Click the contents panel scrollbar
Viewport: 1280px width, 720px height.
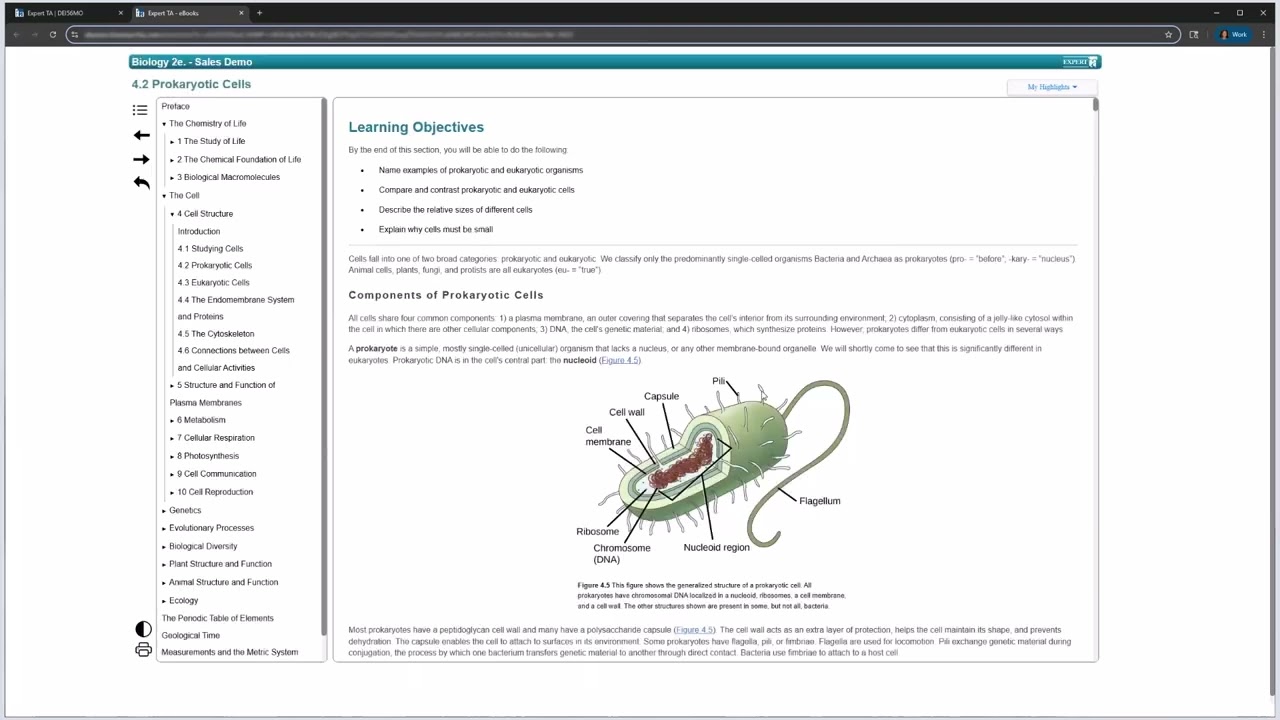click(323, 367)
